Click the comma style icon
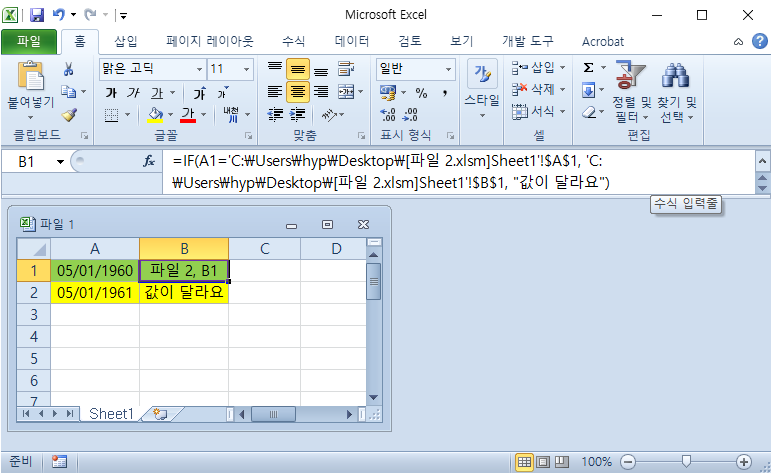The height and width of the screenshot is (474, 772). pos(445,93)
